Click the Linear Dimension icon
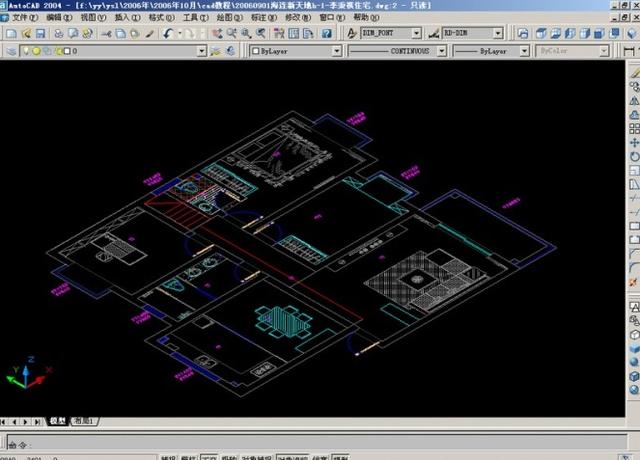 (629, 51)
